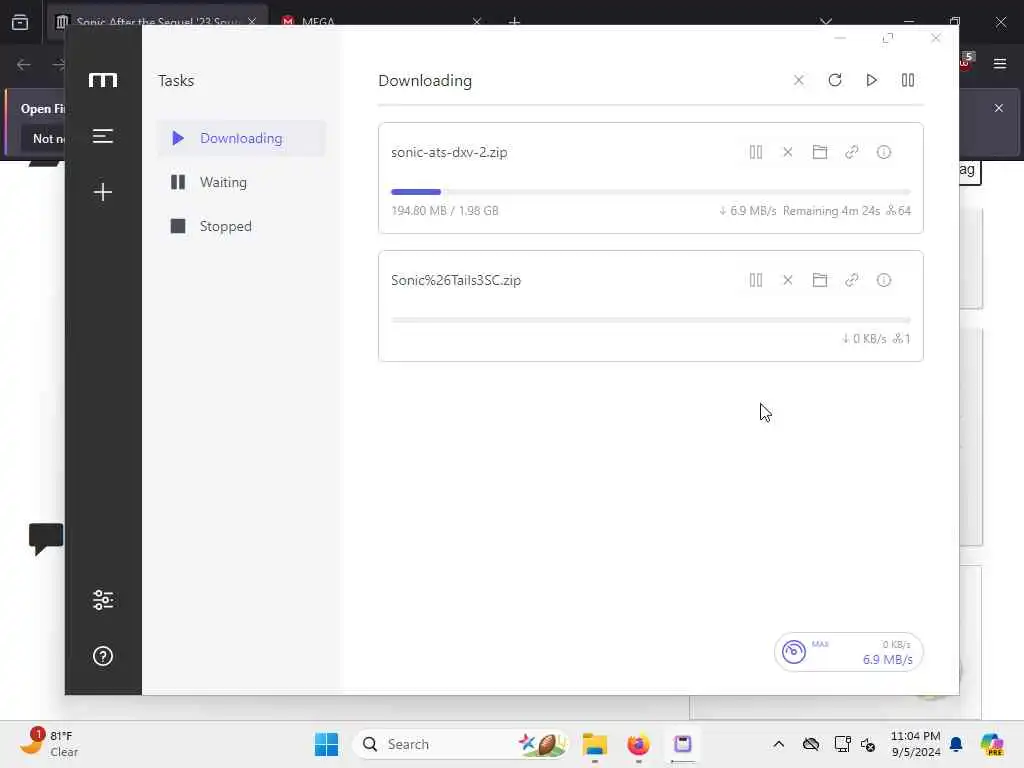The width and height of the screenshot is (1024, 768).
Task: Open browser hamburger menu
Action: pyautogui.click(x=1000, y=63)
